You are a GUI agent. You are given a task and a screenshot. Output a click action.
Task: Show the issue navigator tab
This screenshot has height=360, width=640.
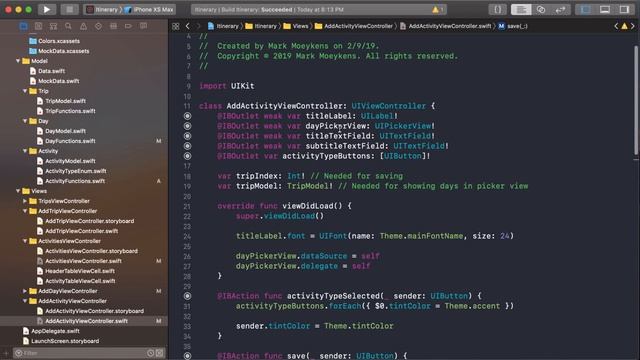(83, 26)
